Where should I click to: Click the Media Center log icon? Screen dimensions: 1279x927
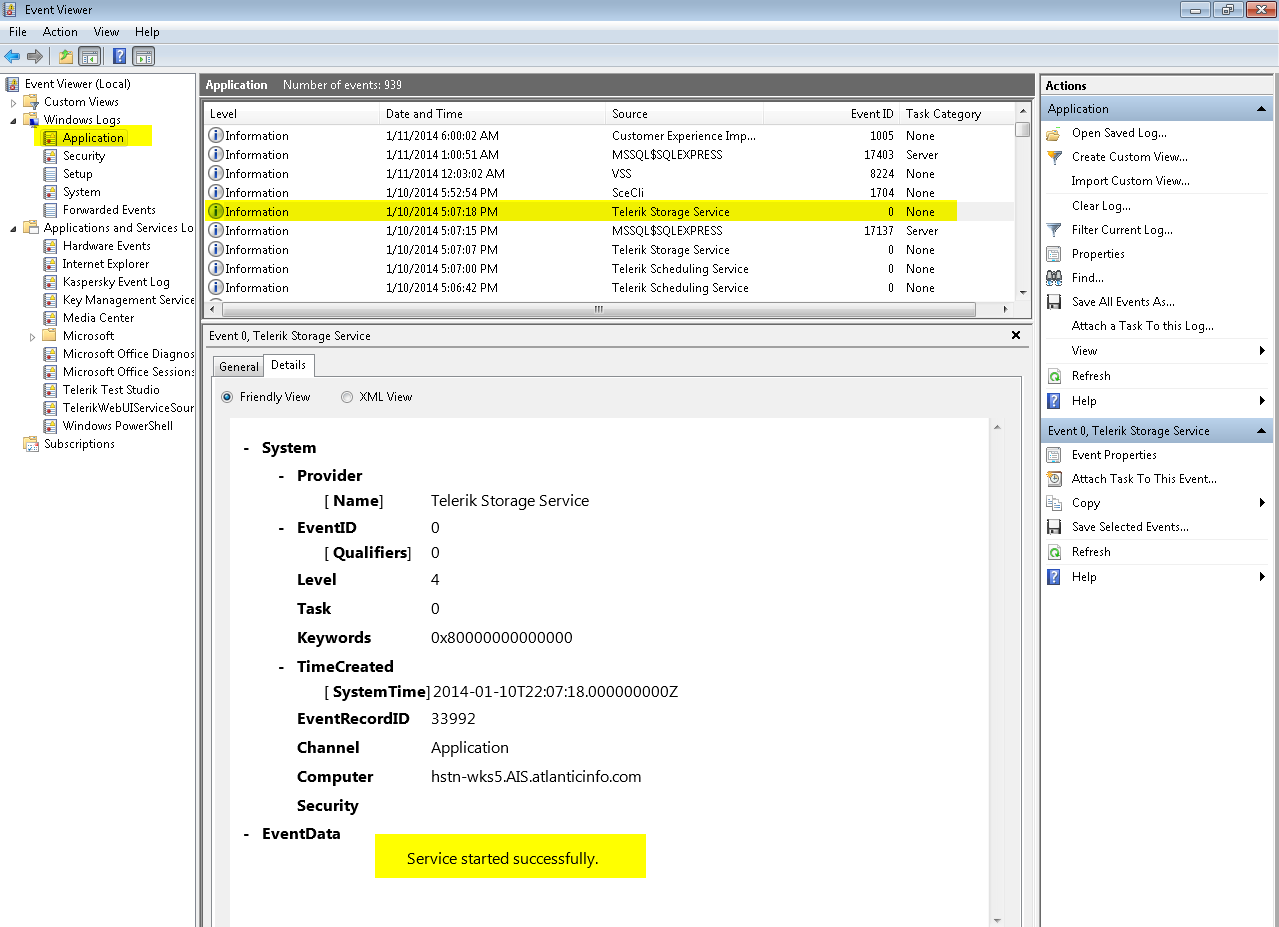point(51,318)
